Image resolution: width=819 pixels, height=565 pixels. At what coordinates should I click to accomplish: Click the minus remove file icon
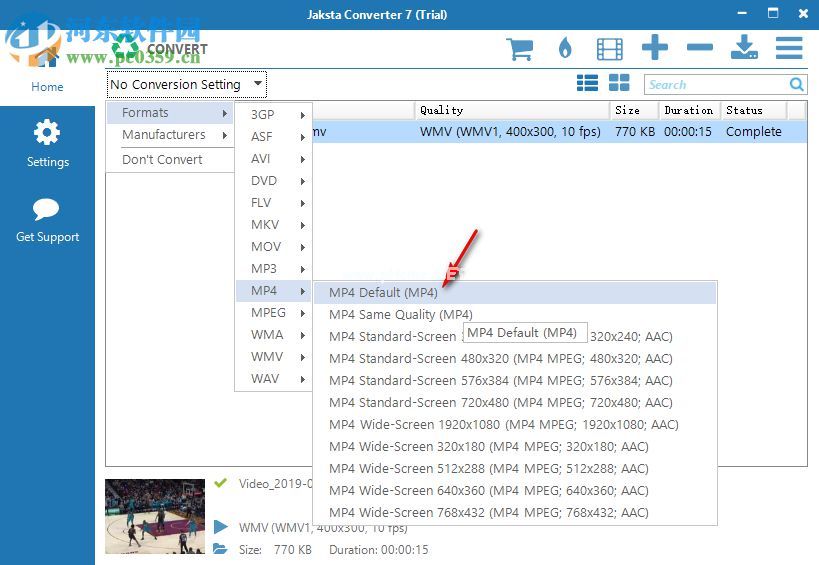(700, 48)
